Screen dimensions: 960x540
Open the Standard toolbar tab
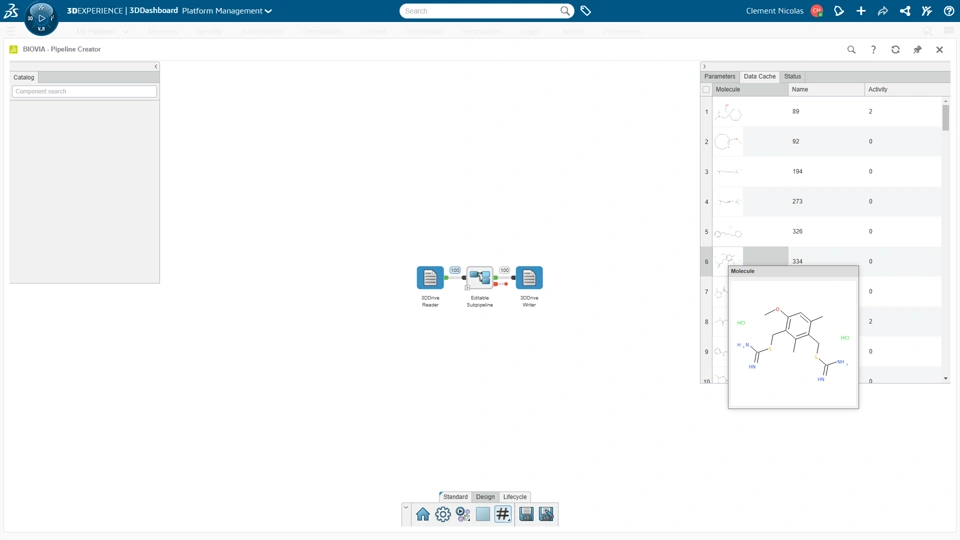(x=455, y=497)
